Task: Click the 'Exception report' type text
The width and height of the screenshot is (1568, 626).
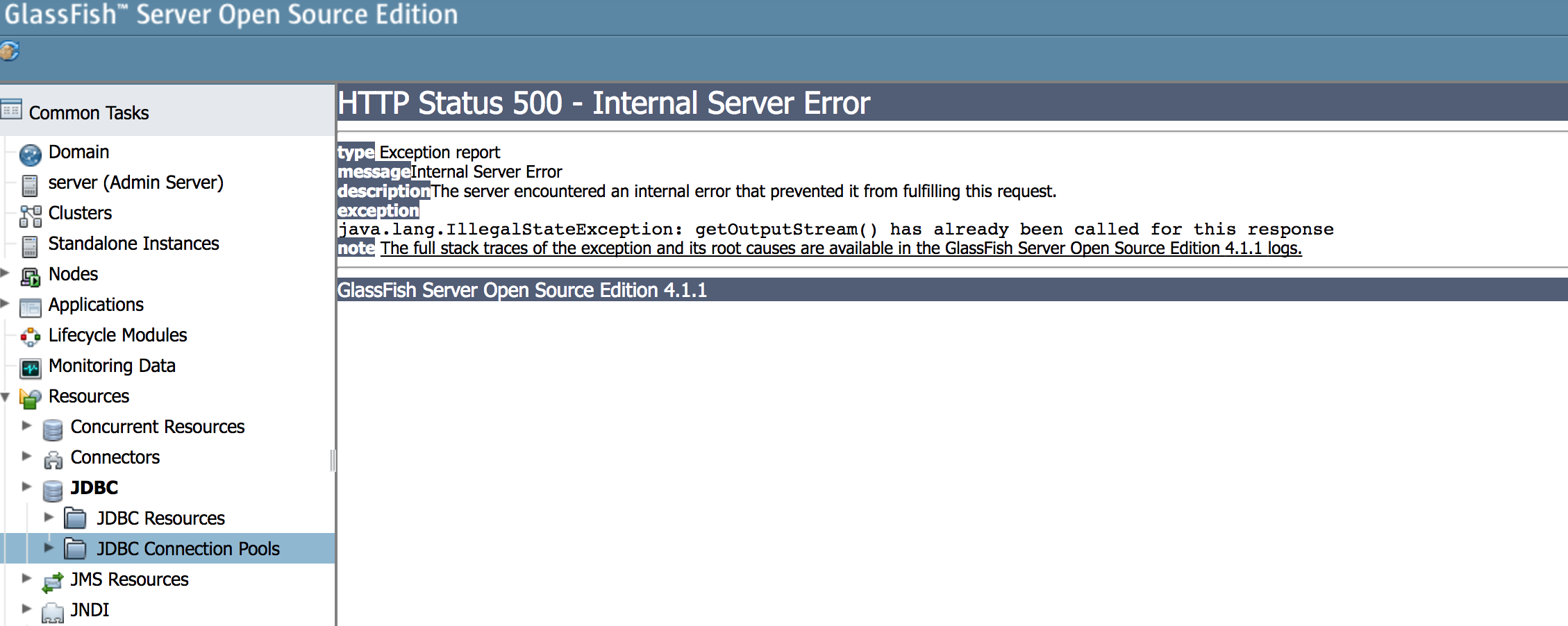Action: (x=440, y=153)
